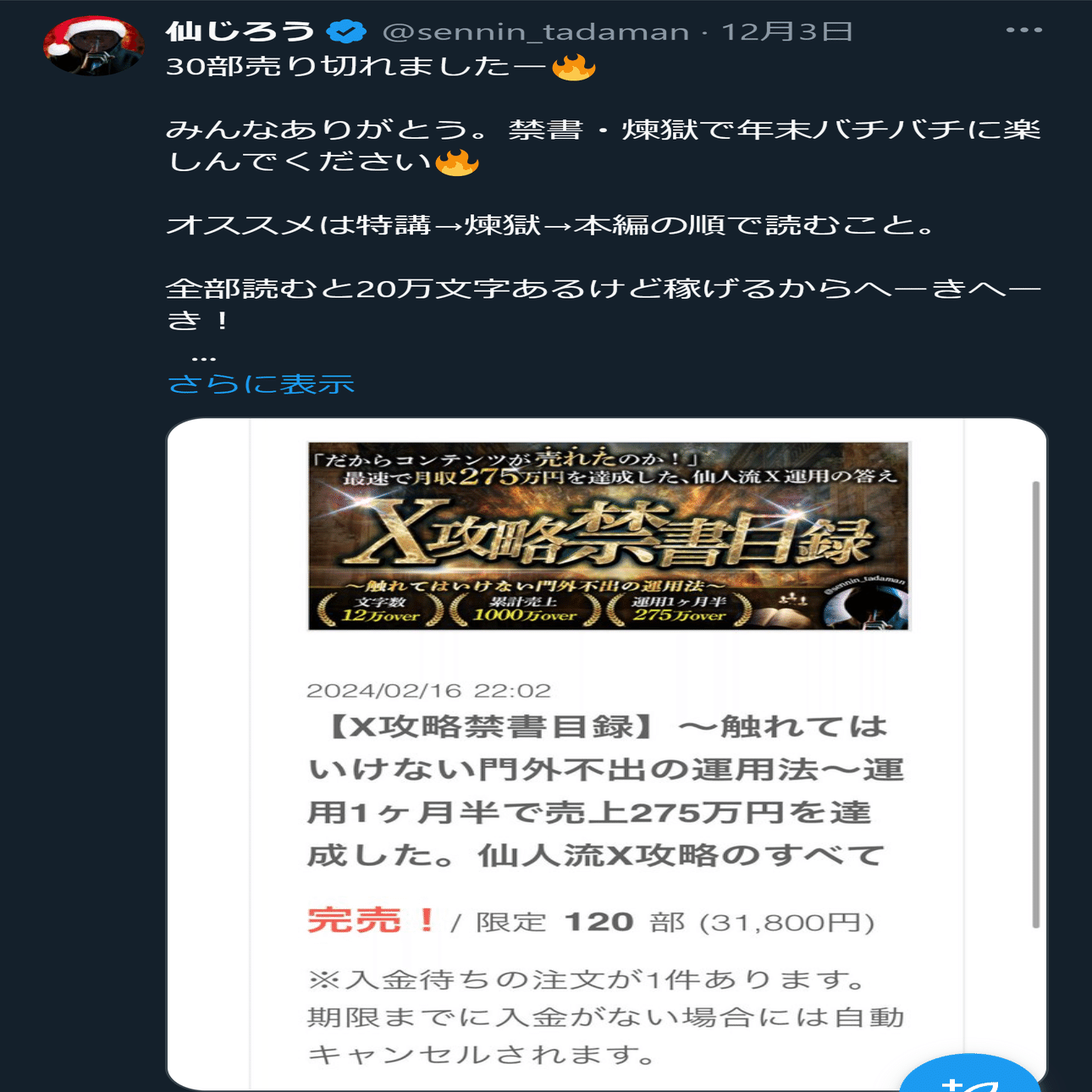Open the post permalink via 12月3日 date
Viewport: 1092px width, 1092px height.
tap(786, 32)
